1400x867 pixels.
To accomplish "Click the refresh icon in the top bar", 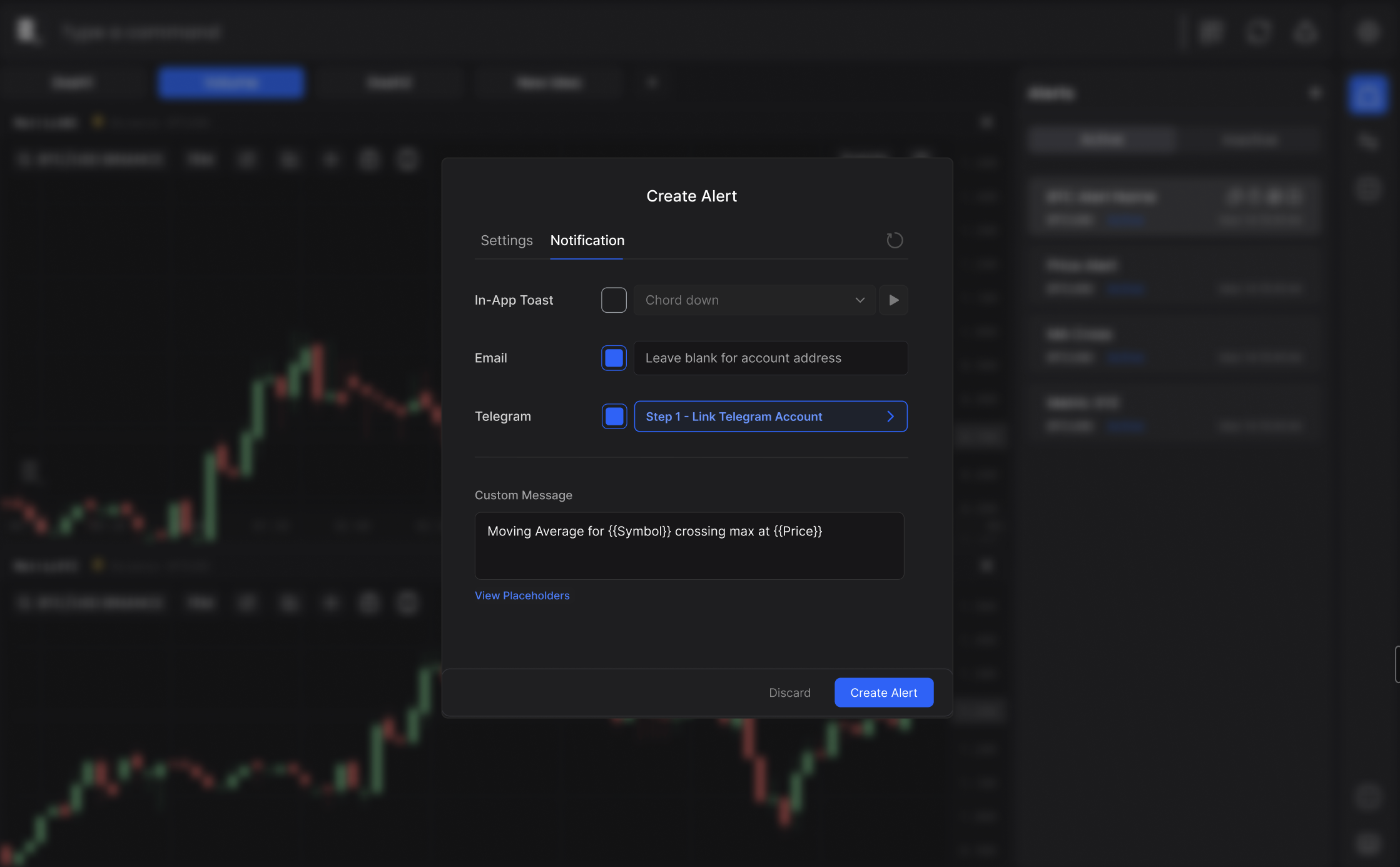I will click(1258, 32).
